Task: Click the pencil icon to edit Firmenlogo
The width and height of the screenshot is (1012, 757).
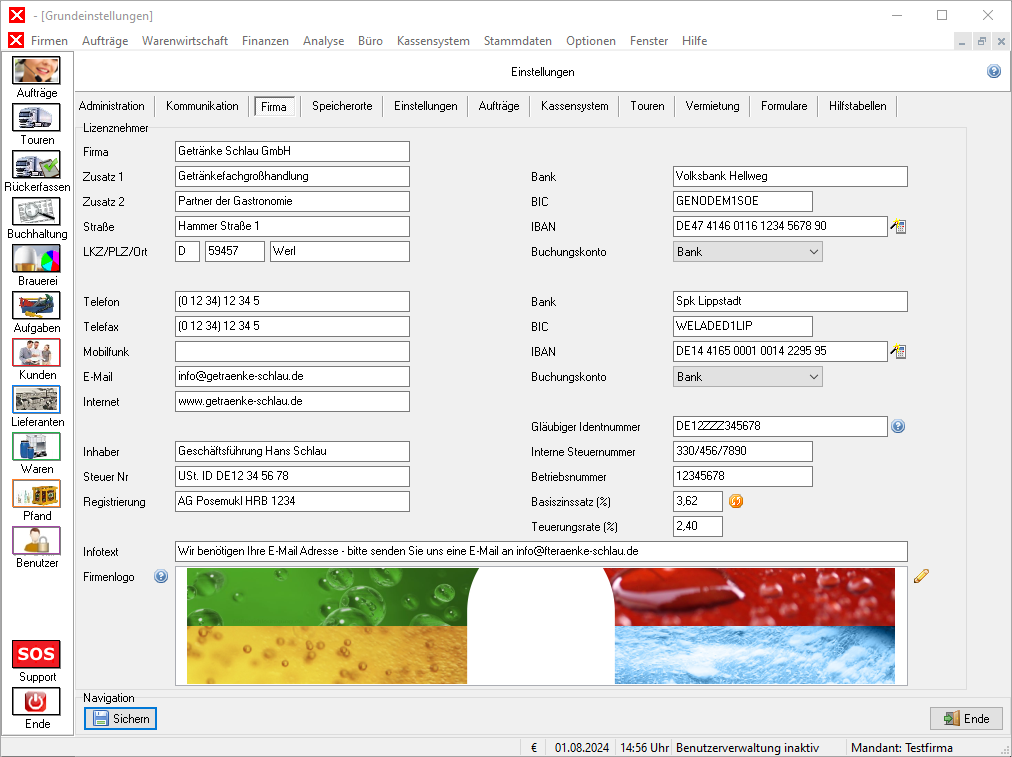Action: pos(921,575)
